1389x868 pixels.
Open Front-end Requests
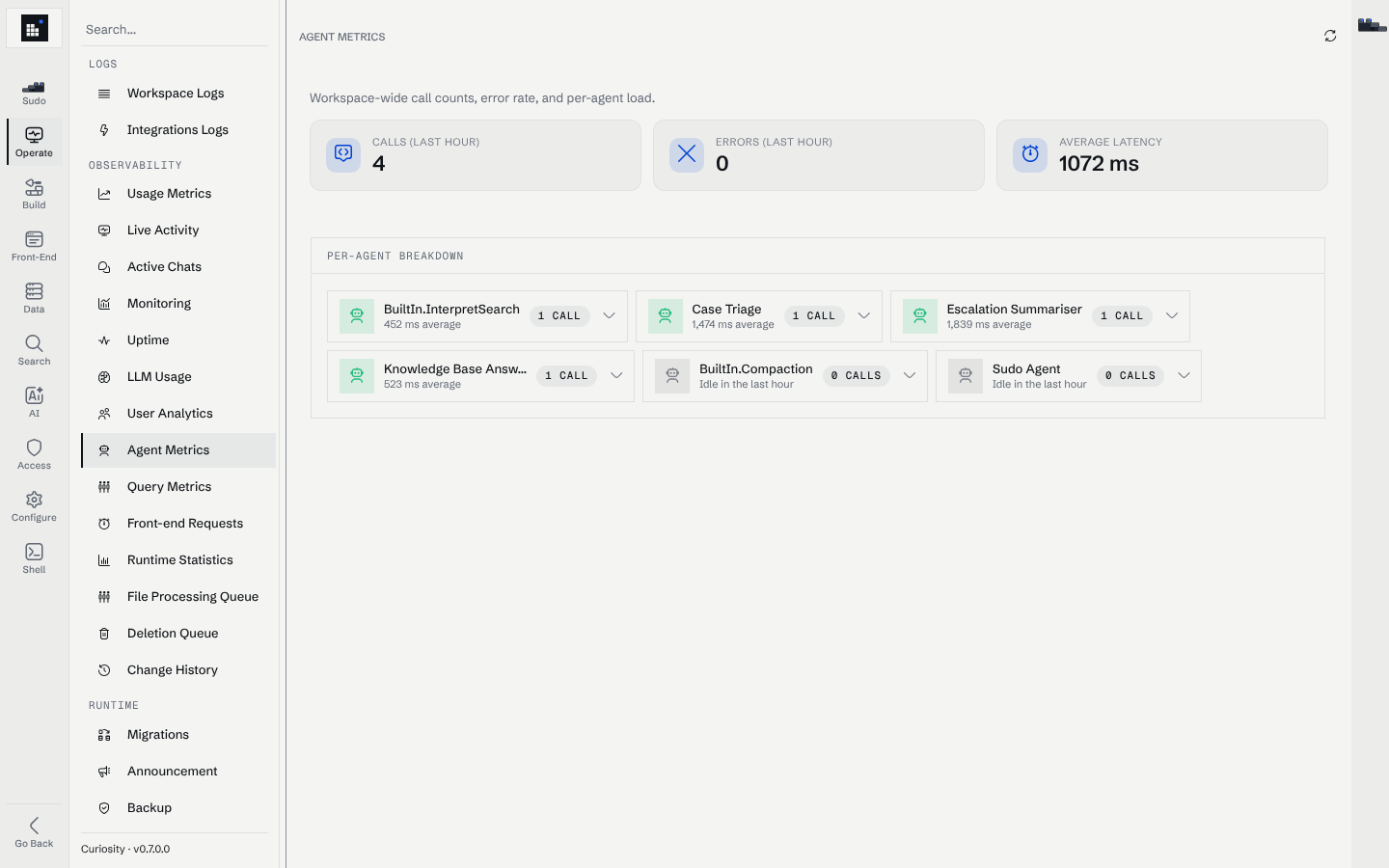(x=178, y=524)
